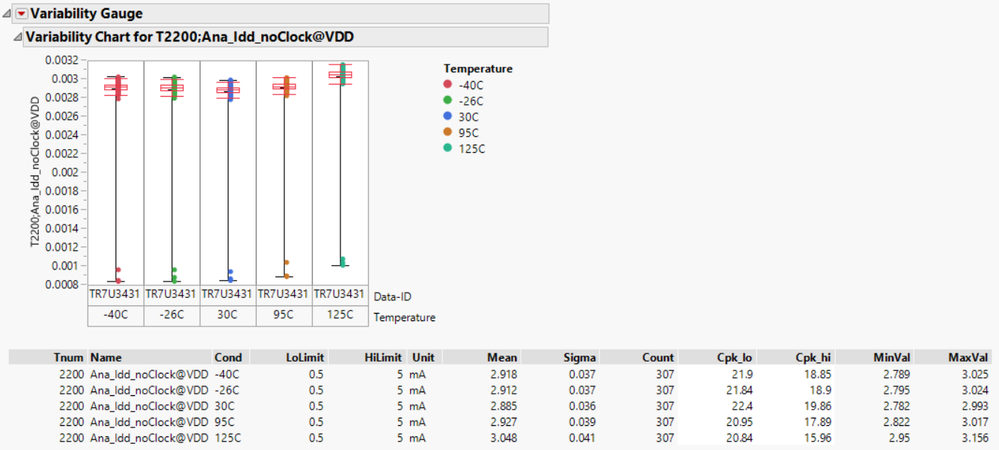The height and width of the screenshot is (450, 999).
Task: Click the 0.002 tick label on Y axis
Action: tap(65, 172)
